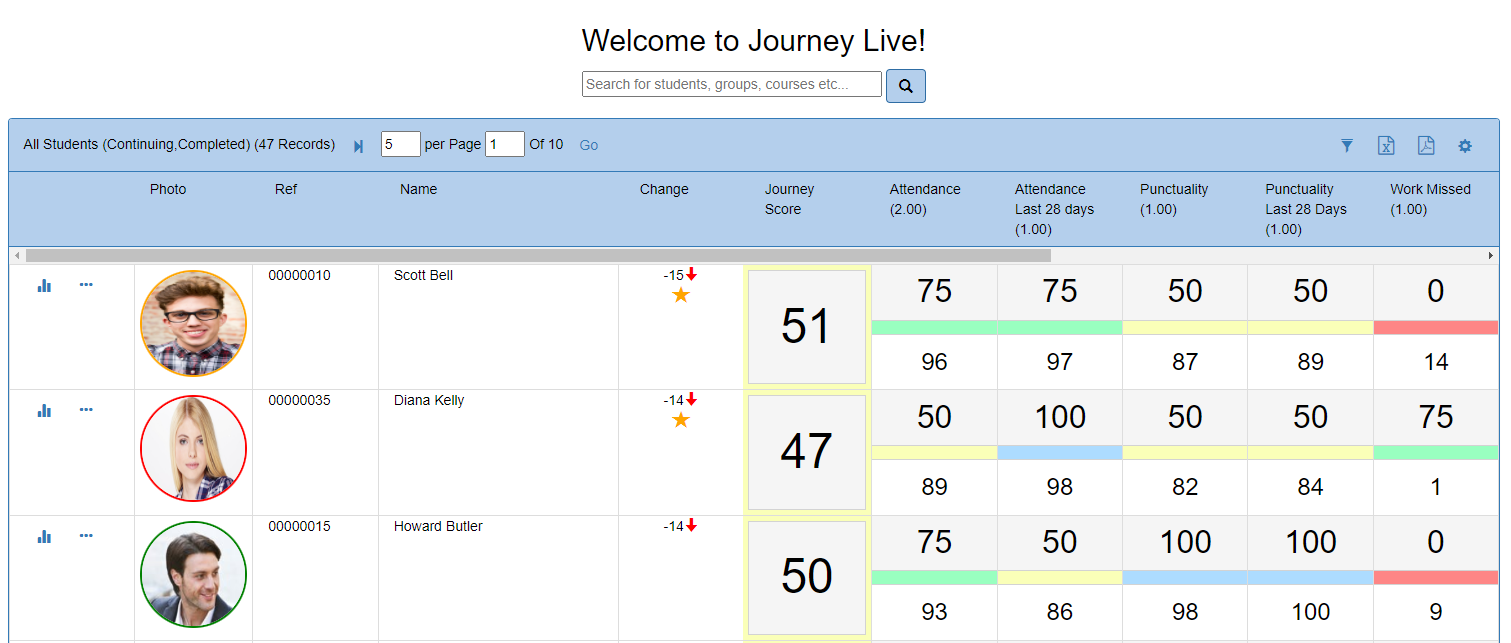This screenshot has width=1511, height=643.
Task: Open more options for Scott Bell
Action: click(86, 284)
